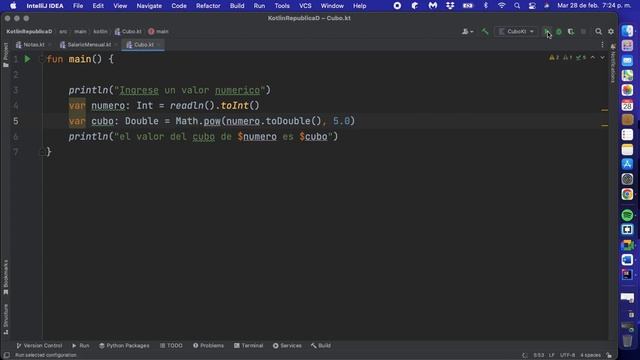Open the Build menu

point(237,6)
